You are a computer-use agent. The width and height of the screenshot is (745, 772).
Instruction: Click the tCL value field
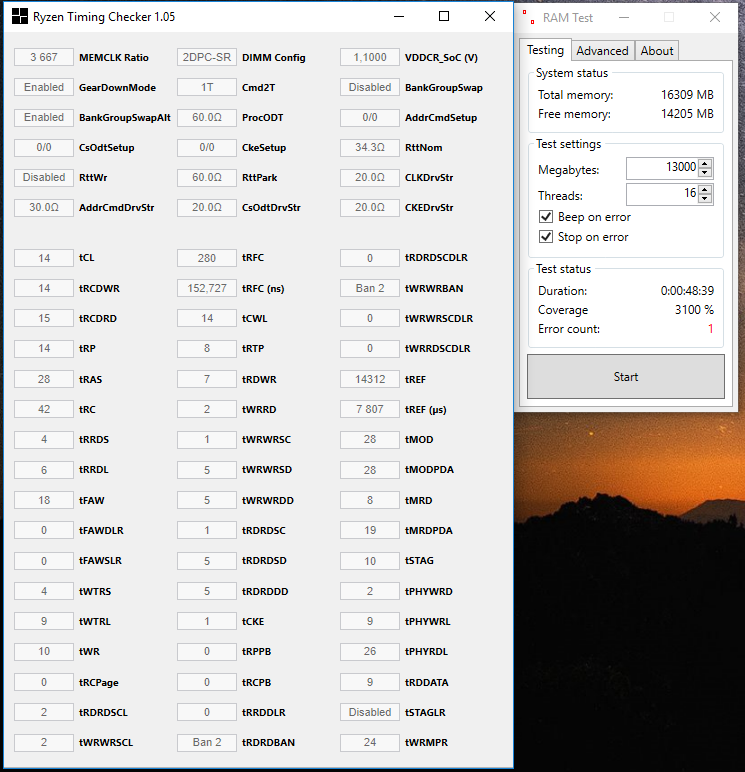click(x=44, y=258)
